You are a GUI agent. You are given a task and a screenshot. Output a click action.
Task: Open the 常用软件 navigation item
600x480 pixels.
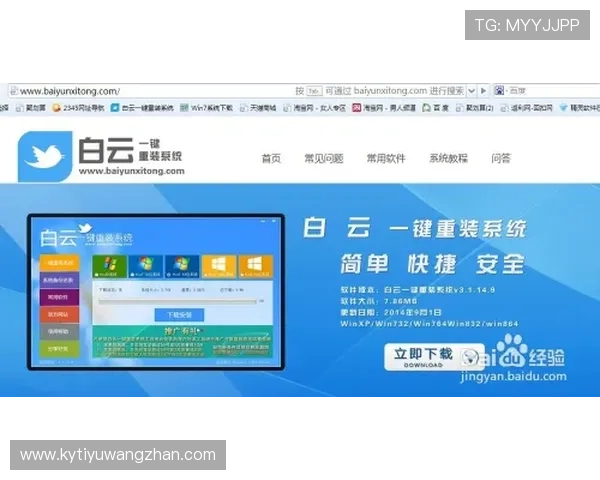(x=386, y=158)
